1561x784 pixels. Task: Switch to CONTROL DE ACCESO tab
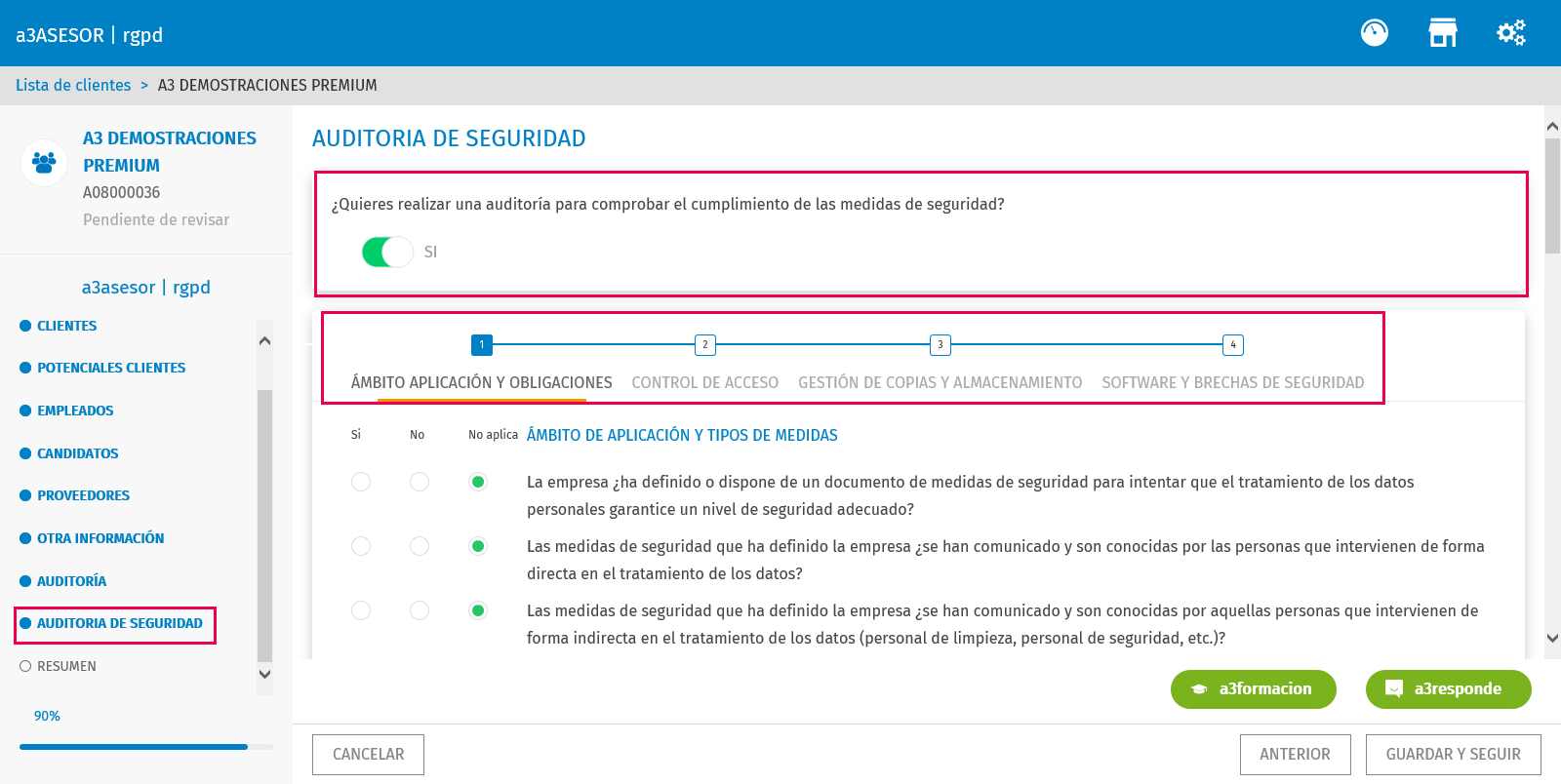coord(705,382)
